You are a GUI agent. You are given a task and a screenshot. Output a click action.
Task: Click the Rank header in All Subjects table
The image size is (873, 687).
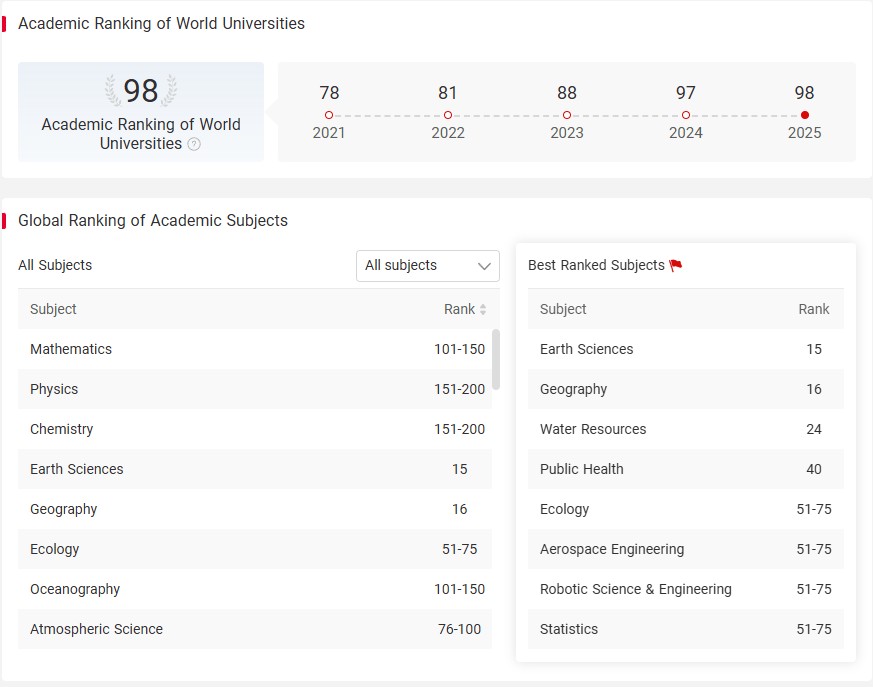point(459,310)
